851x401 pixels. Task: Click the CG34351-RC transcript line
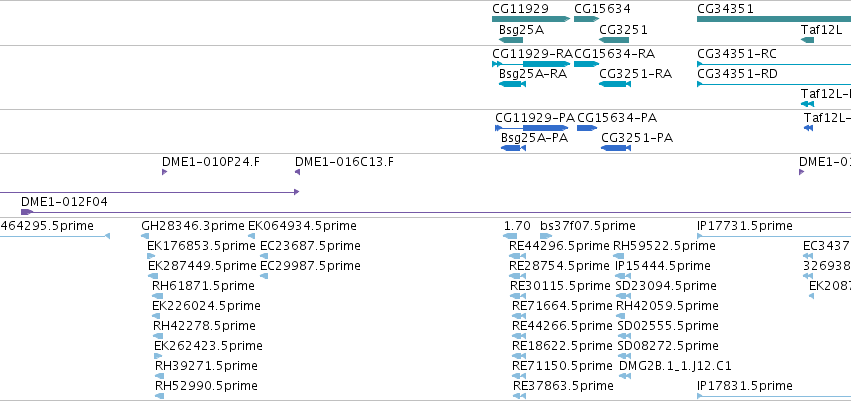(774, 64)
